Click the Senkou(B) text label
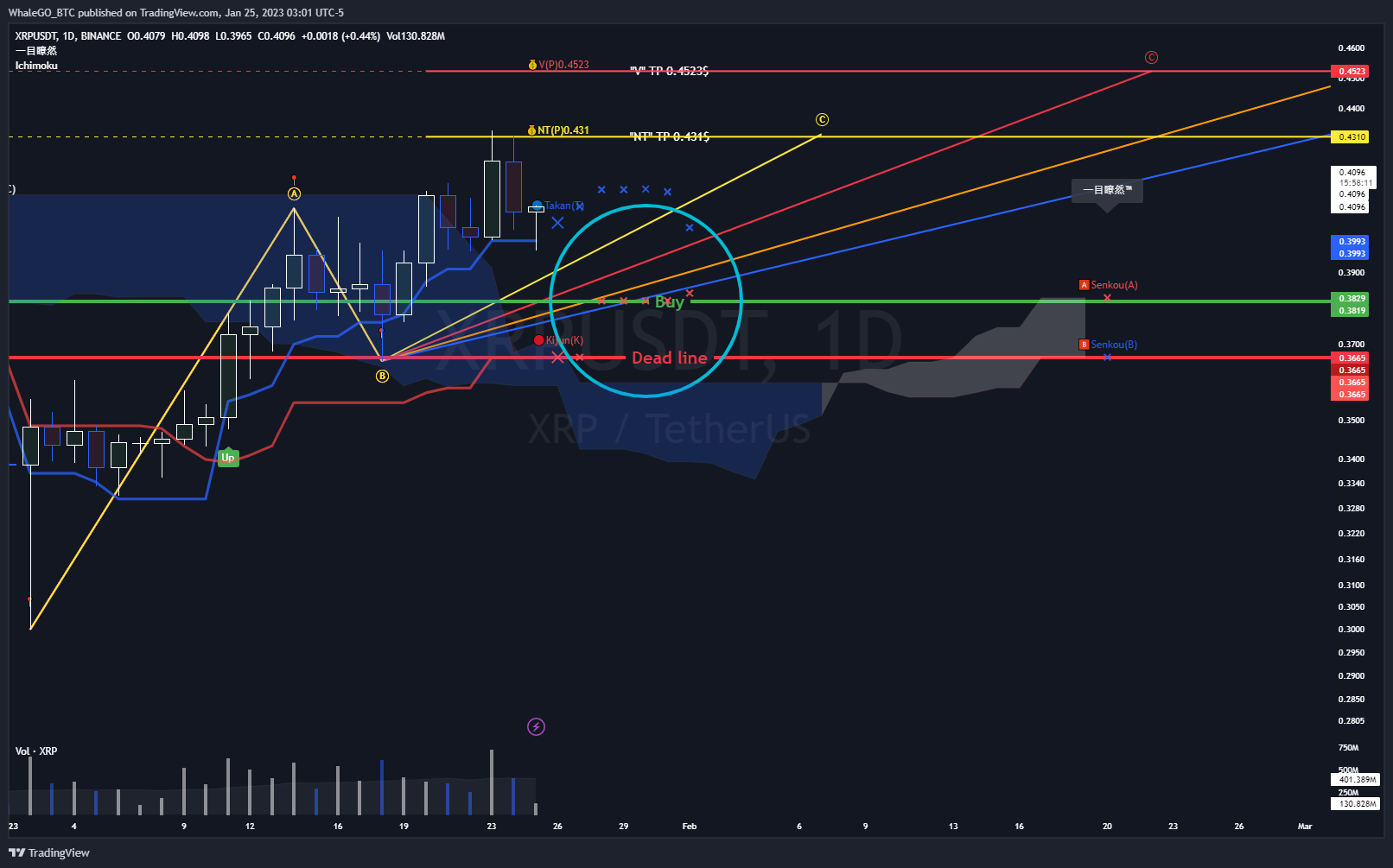This screenshot has height=868, width=1393. [1115, 345]
